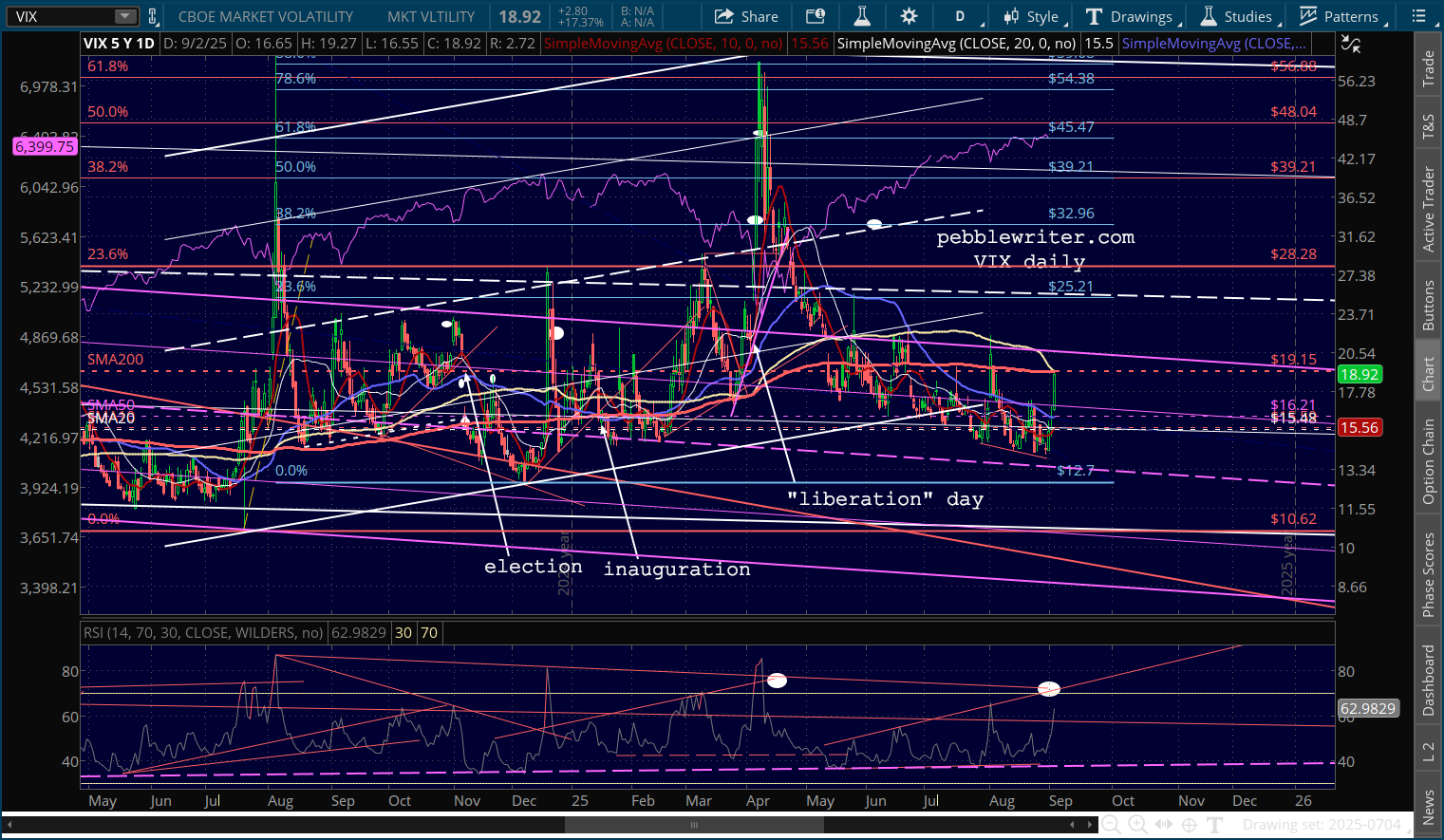Click the Share button
Screen dimensions: 1444x840
tap(746, 16)
